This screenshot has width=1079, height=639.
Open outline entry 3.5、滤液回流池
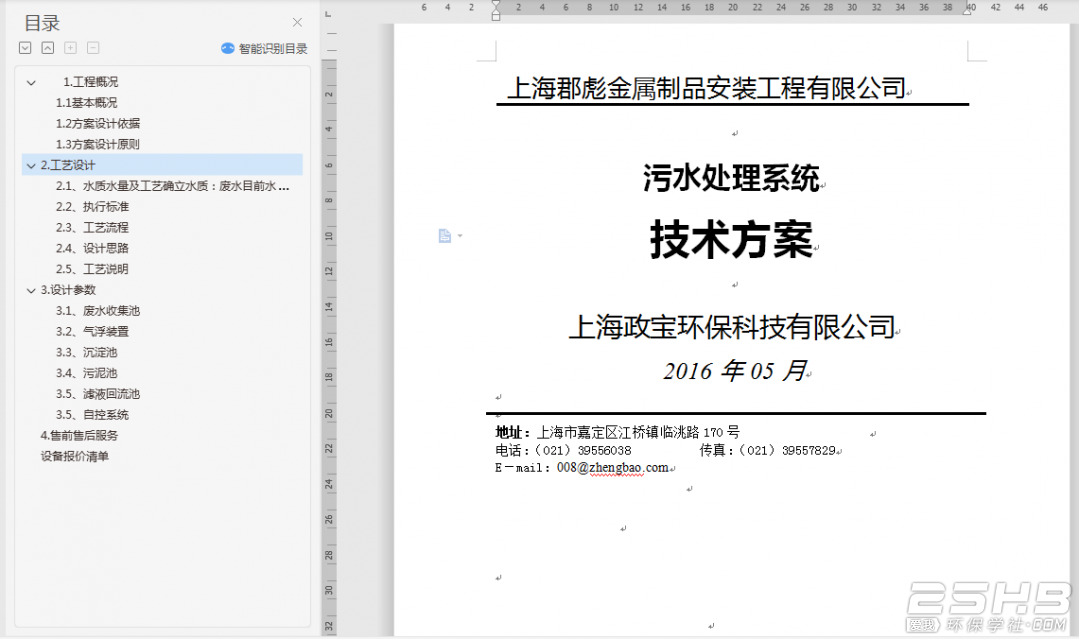click(98, 393)
